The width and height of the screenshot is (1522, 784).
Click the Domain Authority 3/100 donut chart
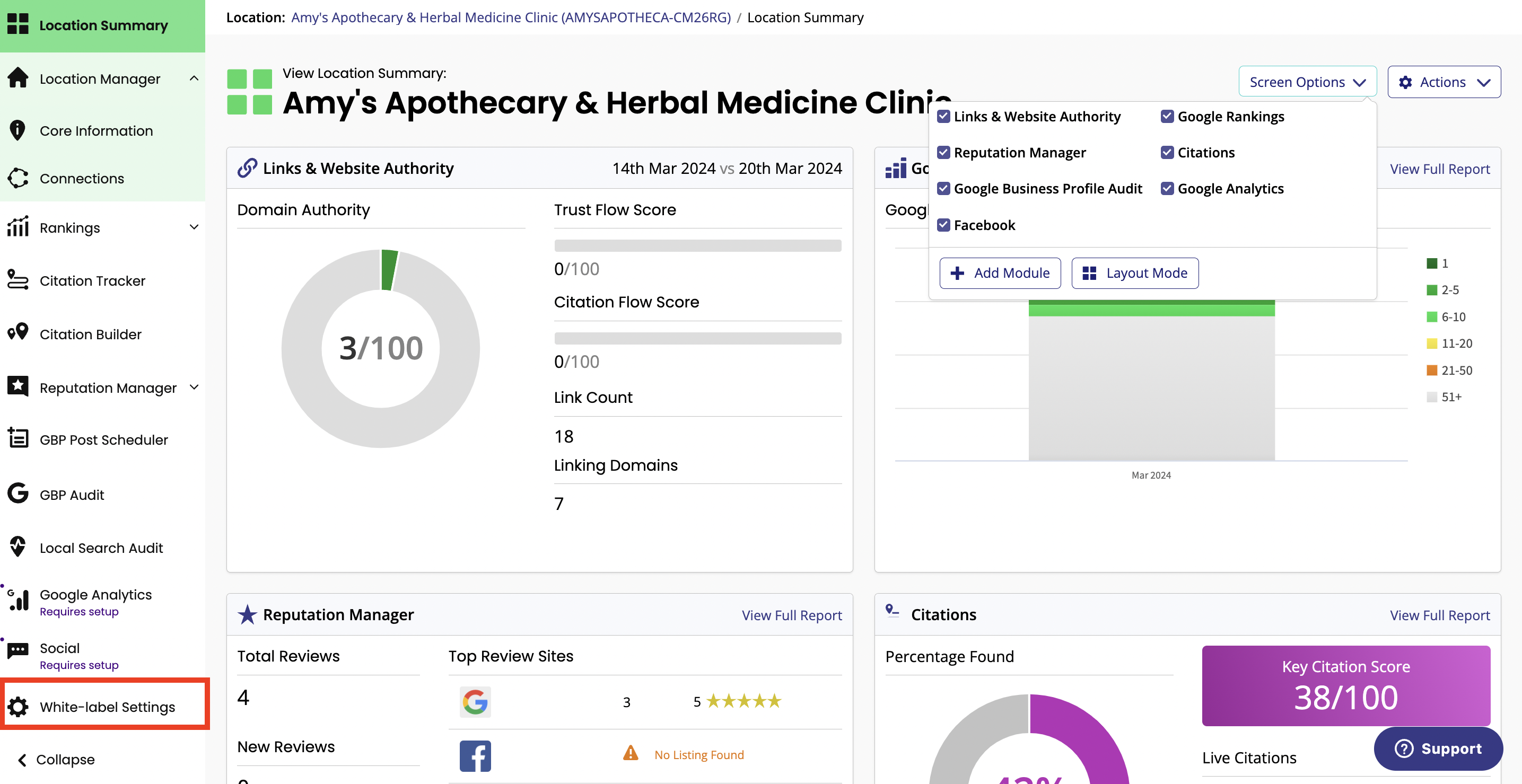381,348
